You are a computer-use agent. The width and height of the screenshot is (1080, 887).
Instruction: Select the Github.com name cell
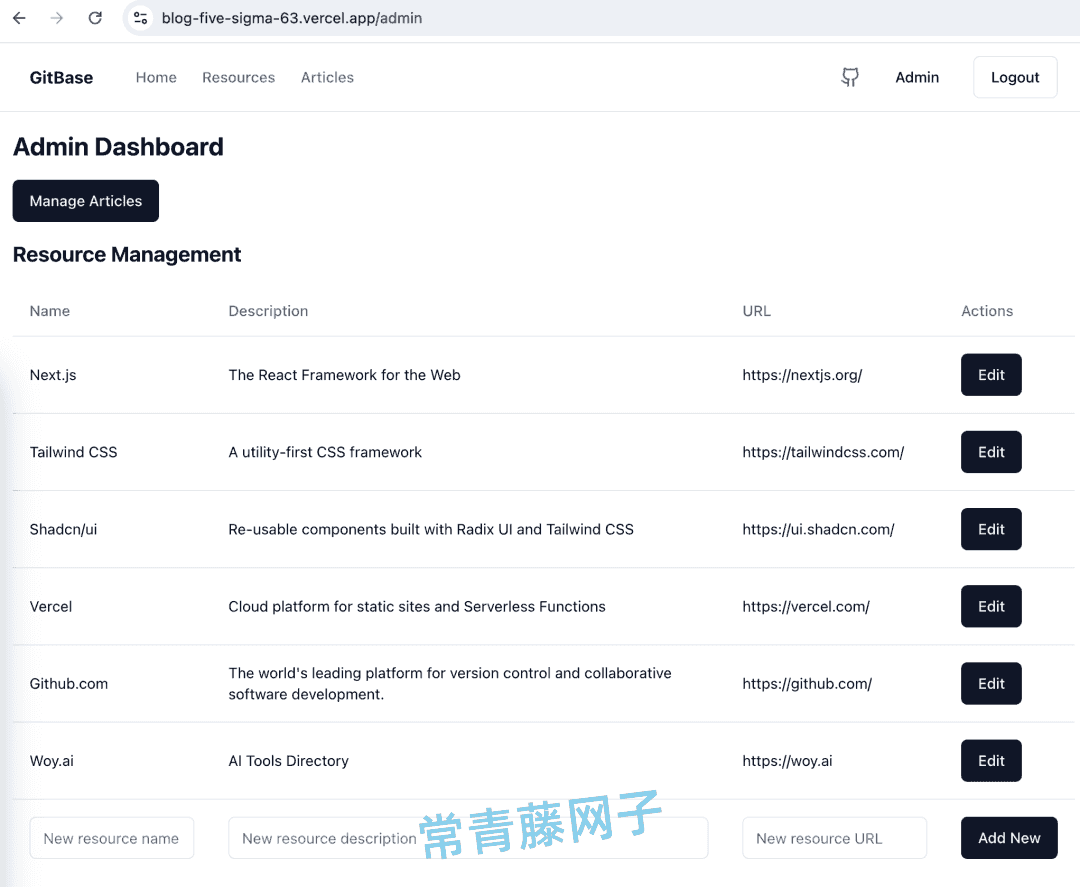[69, 683]
